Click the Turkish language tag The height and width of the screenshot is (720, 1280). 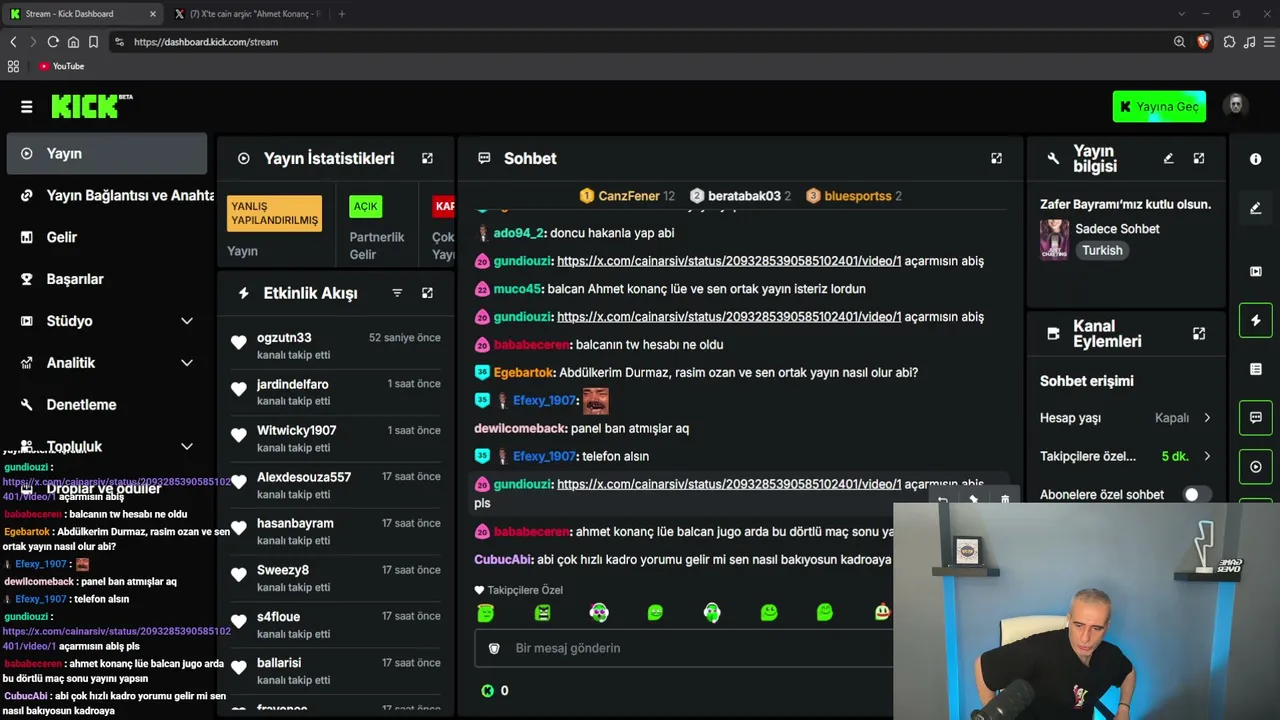click(x=1102, y=250)
